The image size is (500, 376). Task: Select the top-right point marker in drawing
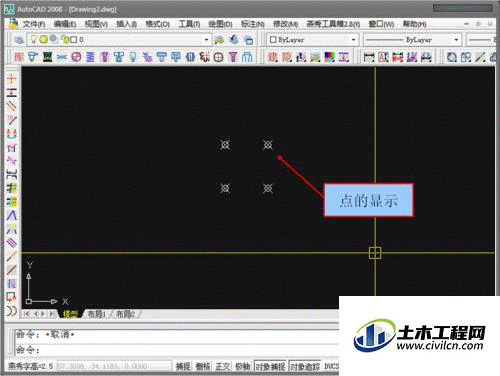pyautogui.click(x=268, y=145)
